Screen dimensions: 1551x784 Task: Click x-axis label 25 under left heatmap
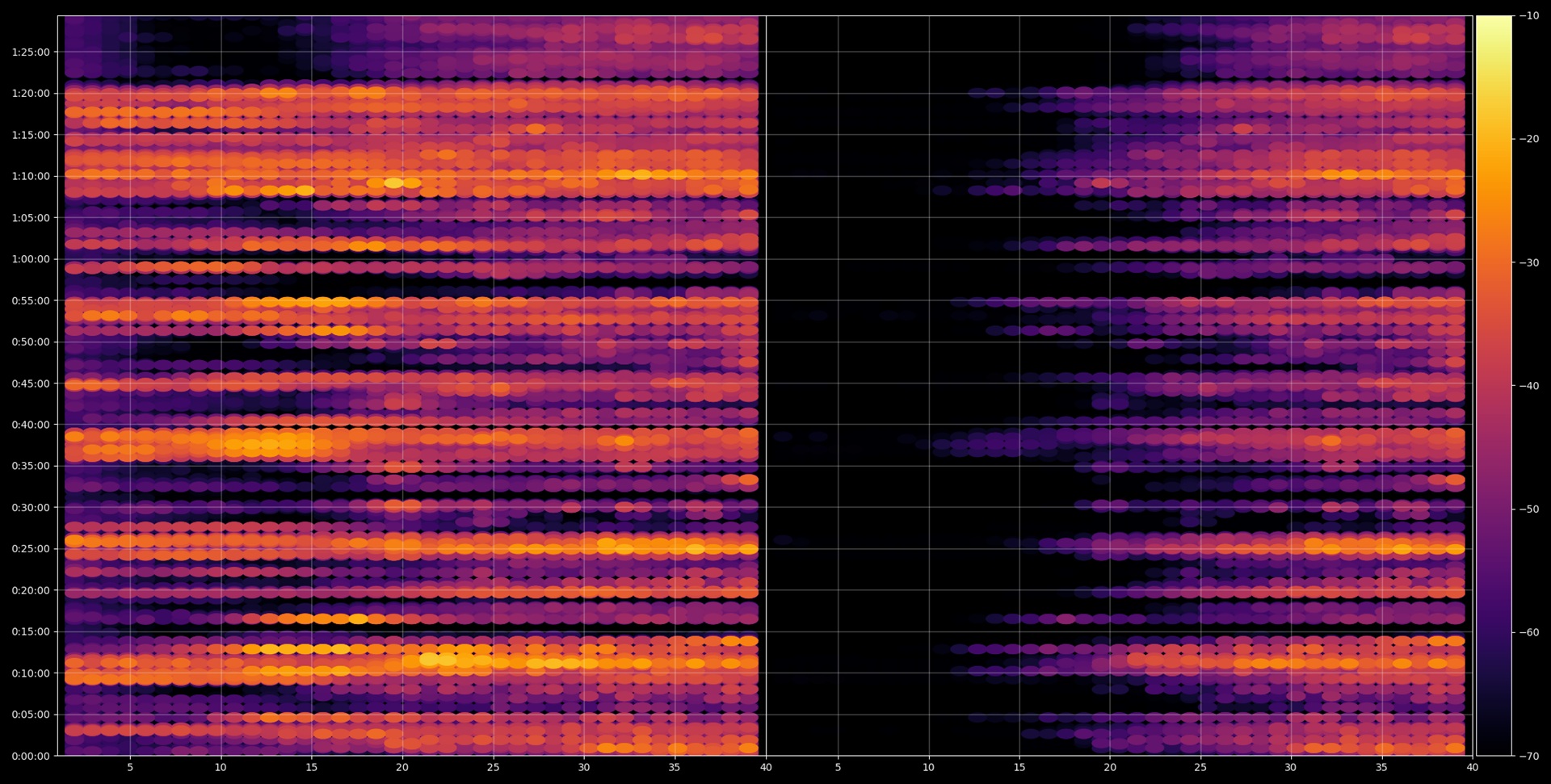(493, 768)
